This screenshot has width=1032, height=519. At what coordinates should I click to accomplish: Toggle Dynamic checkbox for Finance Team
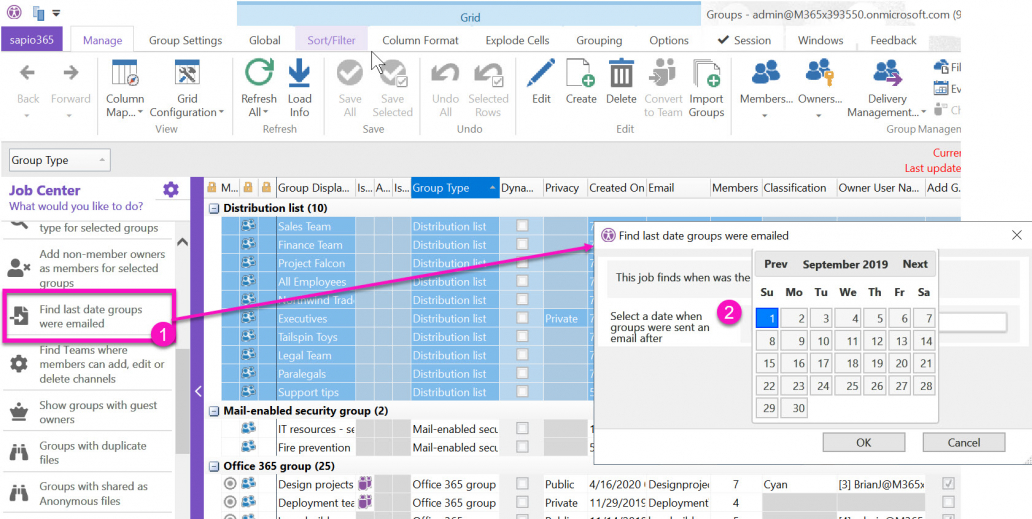coord(522,244)
